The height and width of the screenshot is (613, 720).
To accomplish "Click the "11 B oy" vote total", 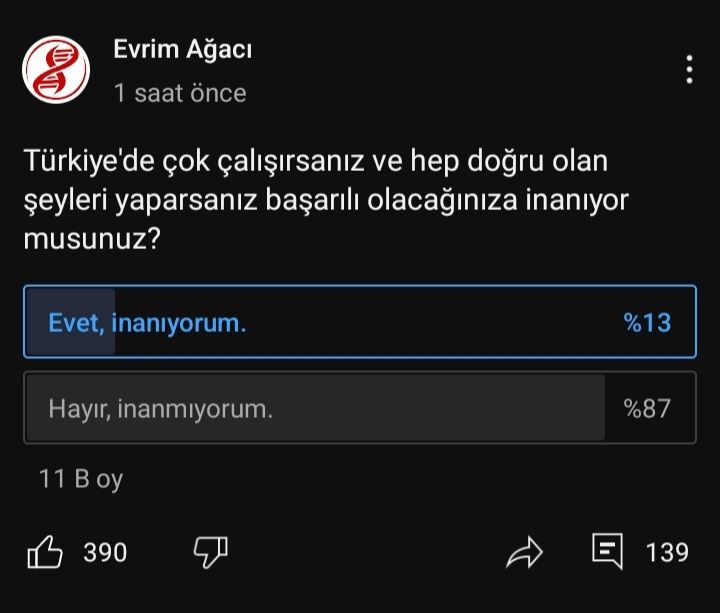I will point(81,479).
